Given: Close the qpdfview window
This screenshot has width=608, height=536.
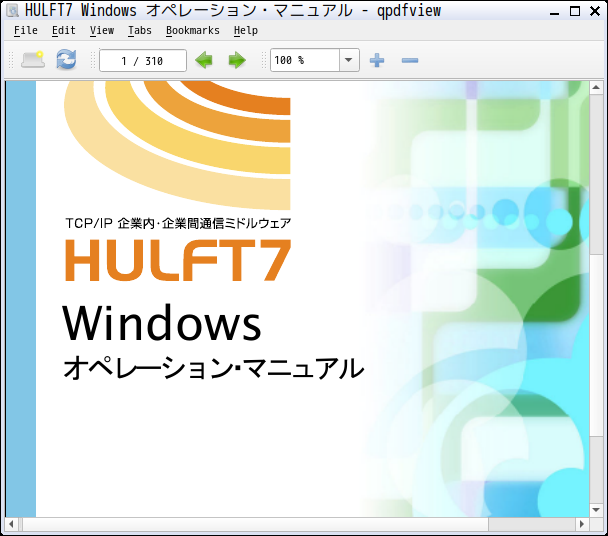Looking at the screenshot, I should [595, 11].
